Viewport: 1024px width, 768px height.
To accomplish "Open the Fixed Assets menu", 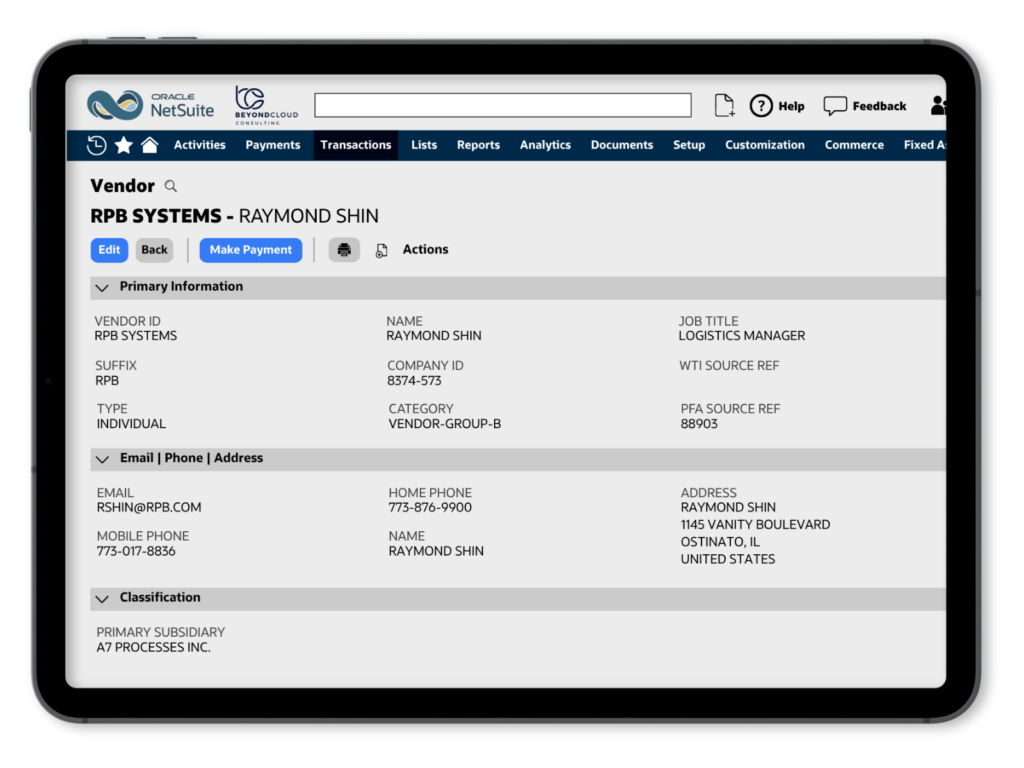I will (x=925, y=145).
